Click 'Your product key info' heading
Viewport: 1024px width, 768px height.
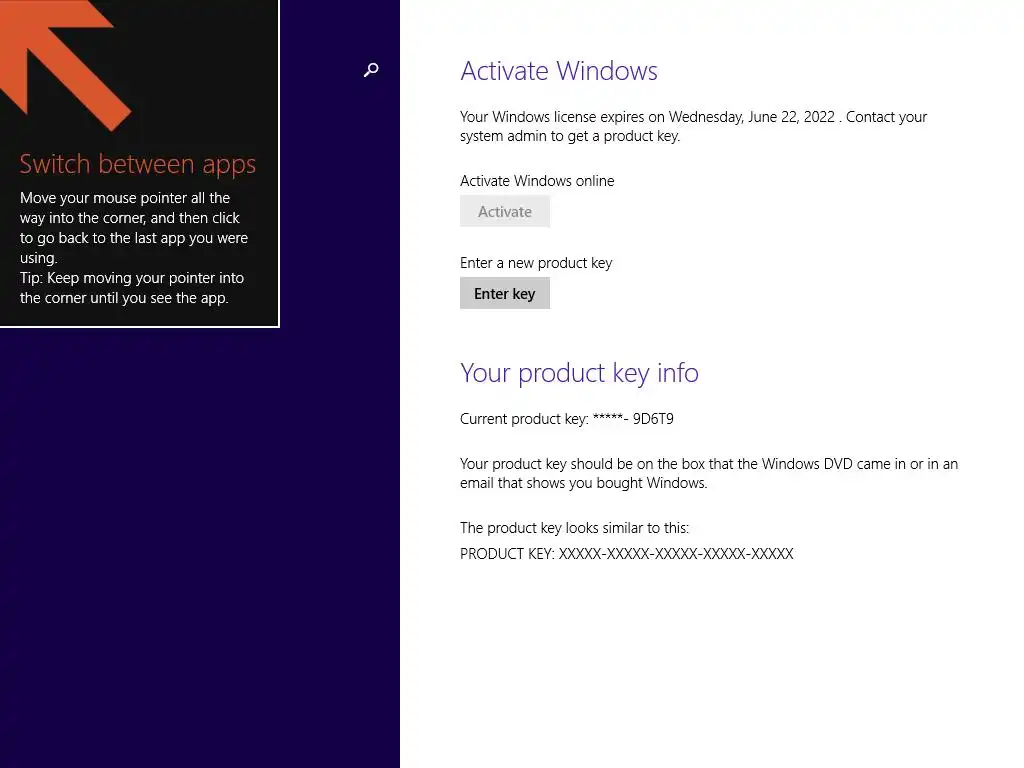(579, 373)
